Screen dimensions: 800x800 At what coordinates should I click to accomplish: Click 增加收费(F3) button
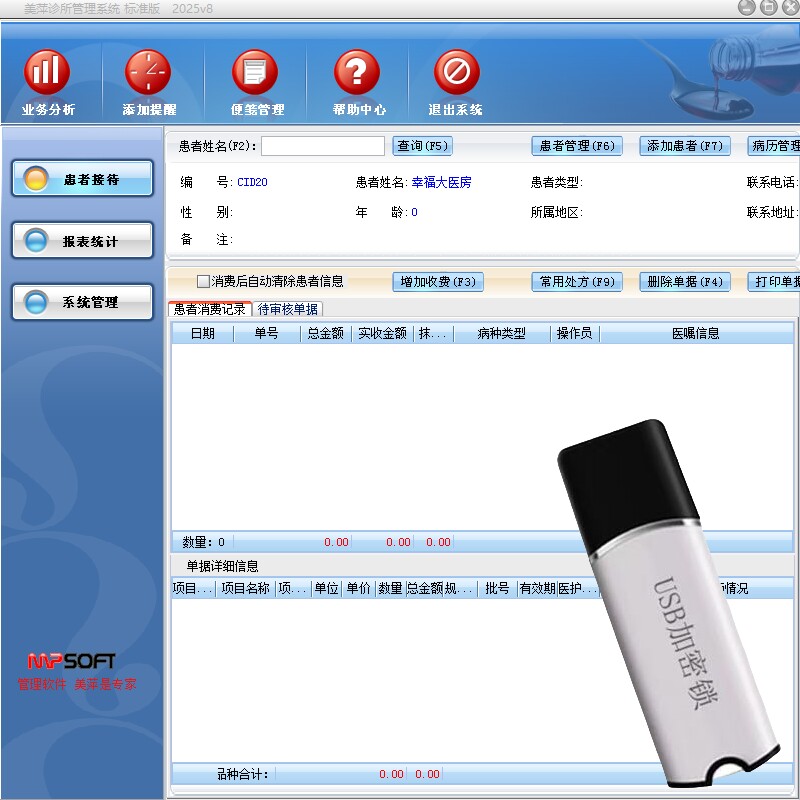438,282
